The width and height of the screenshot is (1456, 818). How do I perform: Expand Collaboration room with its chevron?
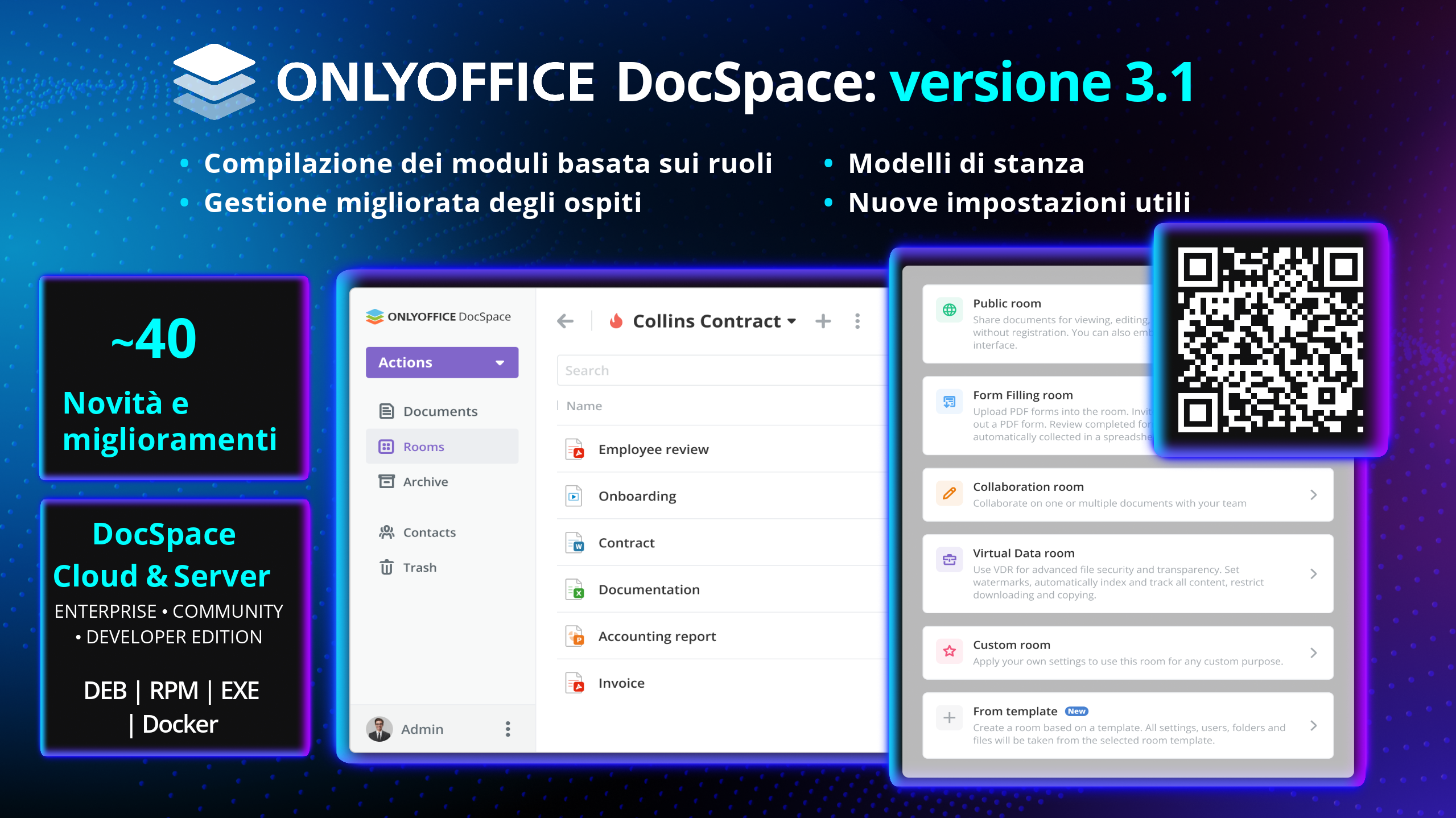coord(1313,495)
